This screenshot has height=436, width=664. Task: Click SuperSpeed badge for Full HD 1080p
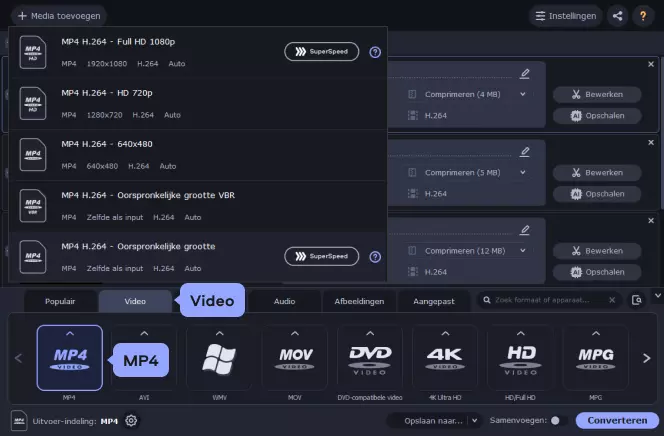pyautogui.click(x=321, y=52)
